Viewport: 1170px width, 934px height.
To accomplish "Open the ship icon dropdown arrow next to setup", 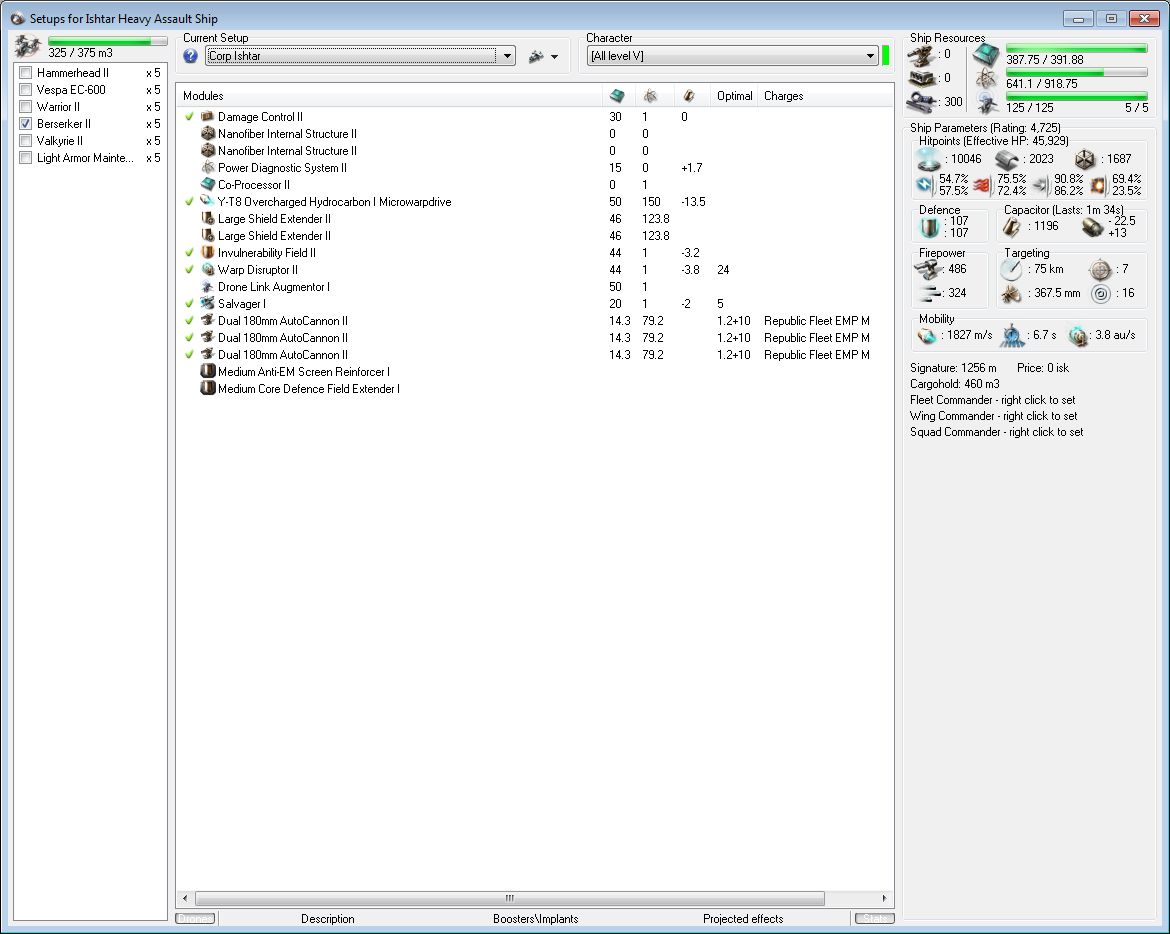I will [x=554, y=57].
